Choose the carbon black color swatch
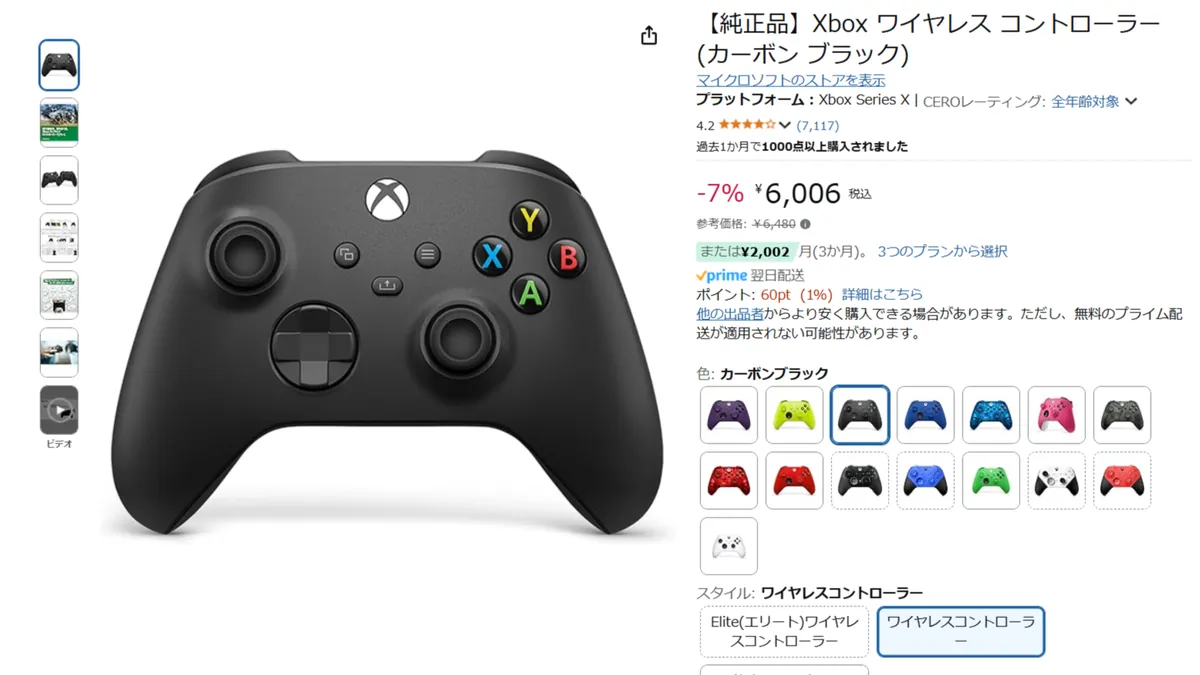Screen dimensions: 1200x675 click(860, 415)
